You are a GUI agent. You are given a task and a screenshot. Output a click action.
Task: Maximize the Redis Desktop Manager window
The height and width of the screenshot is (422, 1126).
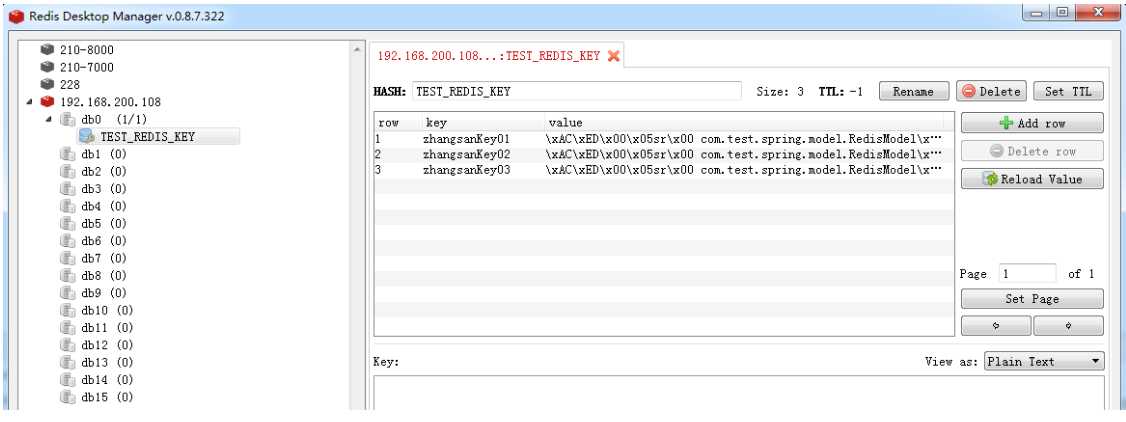pyautogui.click(x=1061, y=13)
